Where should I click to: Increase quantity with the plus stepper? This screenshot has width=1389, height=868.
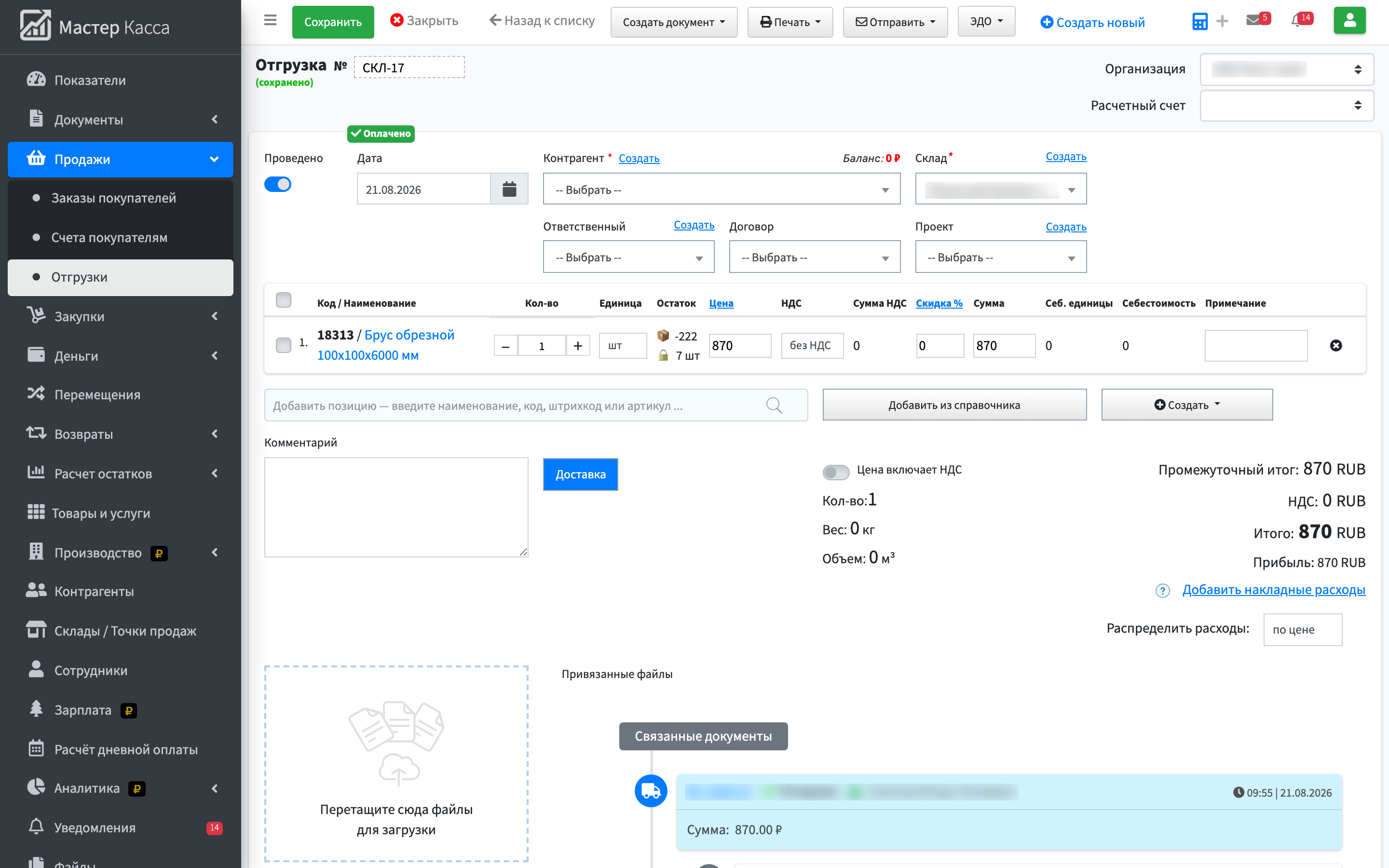coord(578,346)
